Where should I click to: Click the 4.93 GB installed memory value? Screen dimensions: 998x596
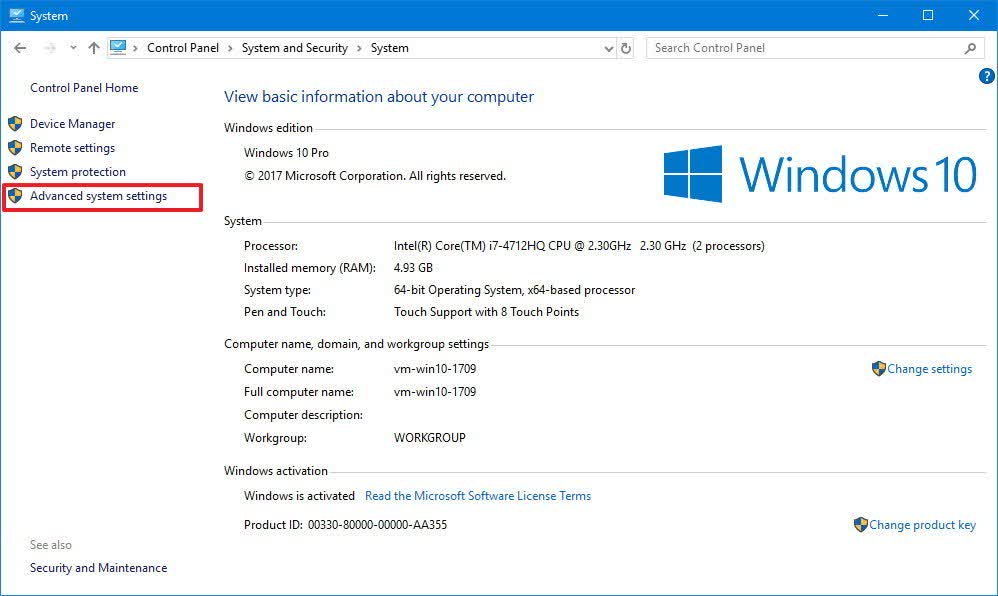[413, 268]
